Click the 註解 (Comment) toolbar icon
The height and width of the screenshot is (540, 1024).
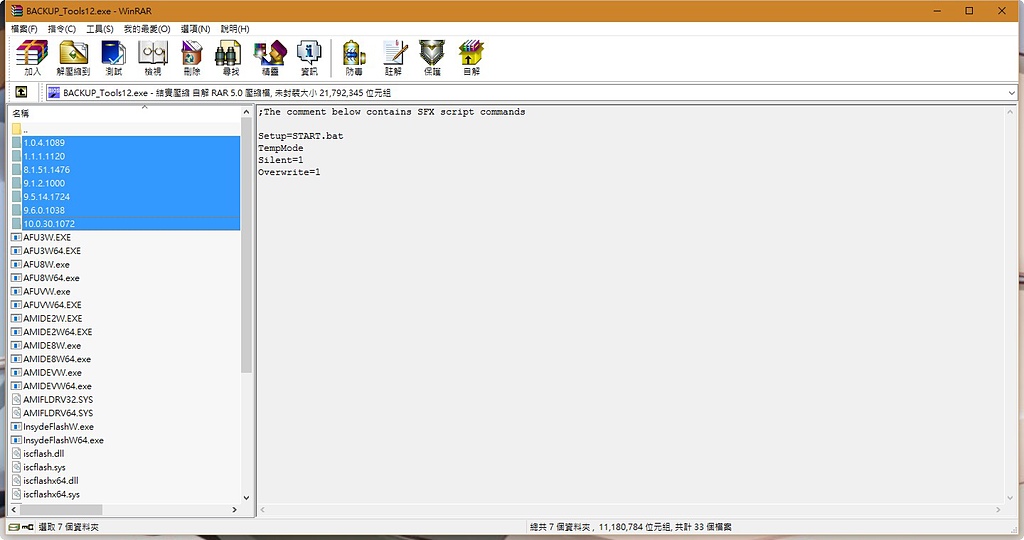point(393,58)
